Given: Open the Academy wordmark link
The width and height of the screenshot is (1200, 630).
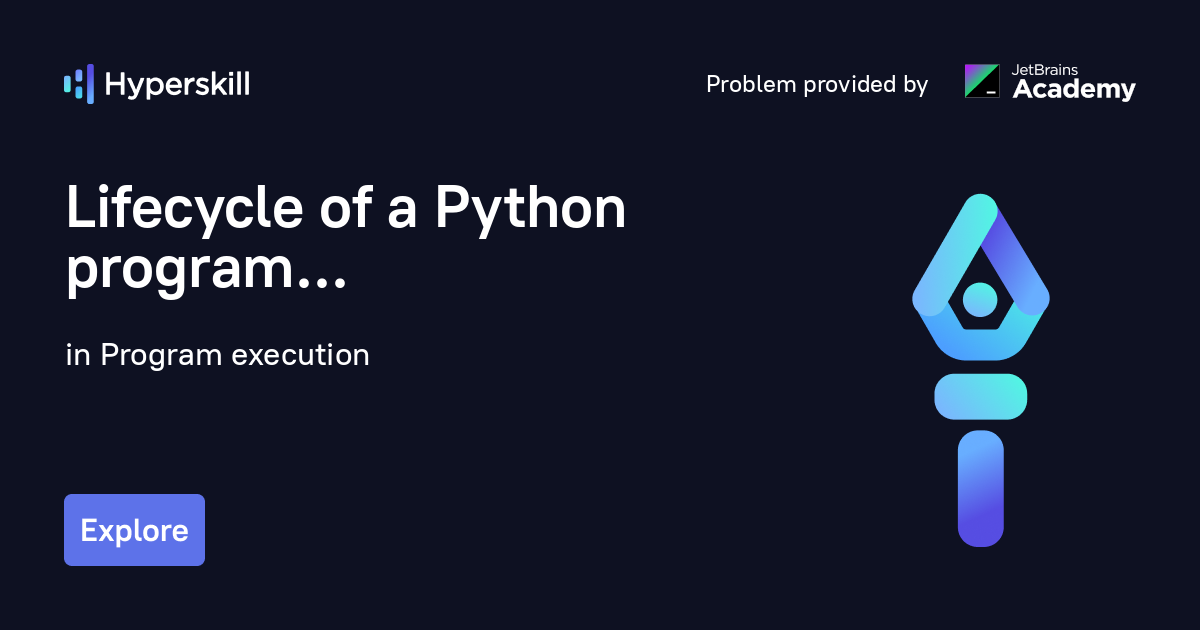Looking at the screenshot, I should pos(1074,91).
